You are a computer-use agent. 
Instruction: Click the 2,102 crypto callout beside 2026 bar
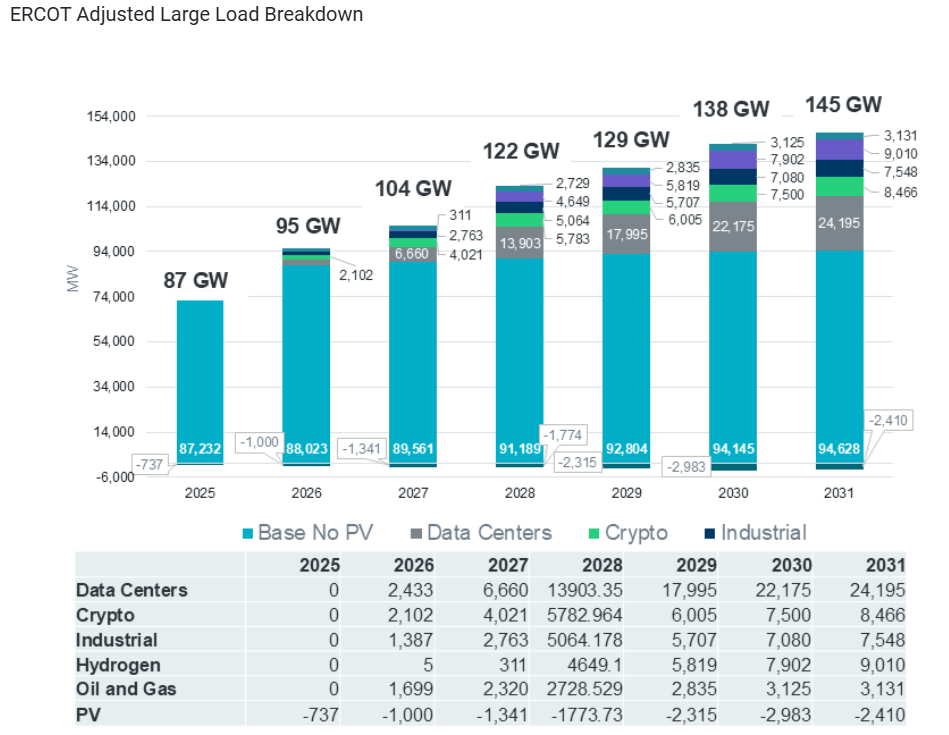(x=356, y=275)
